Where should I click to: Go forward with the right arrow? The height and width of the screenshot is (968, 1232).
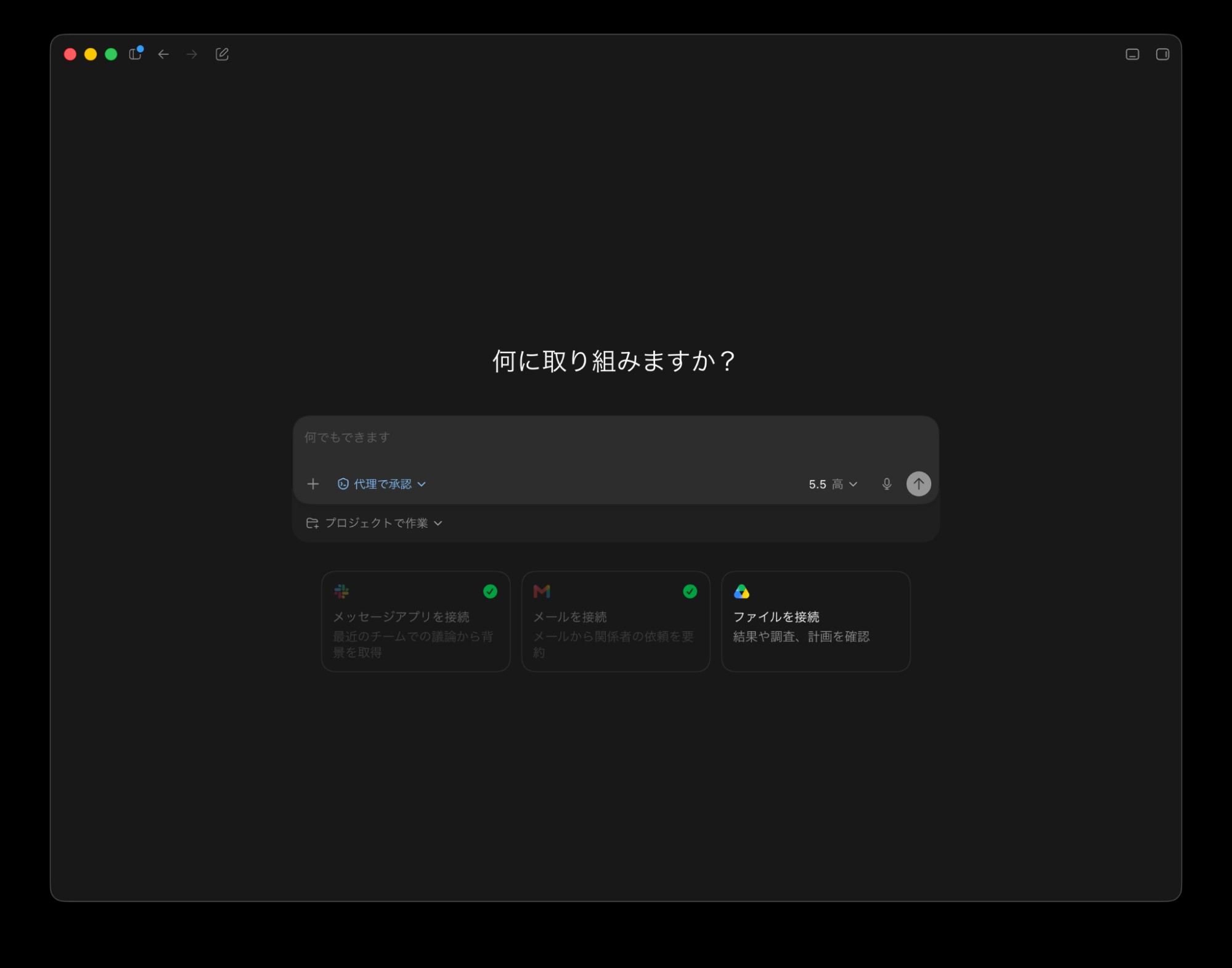point(192,54)
